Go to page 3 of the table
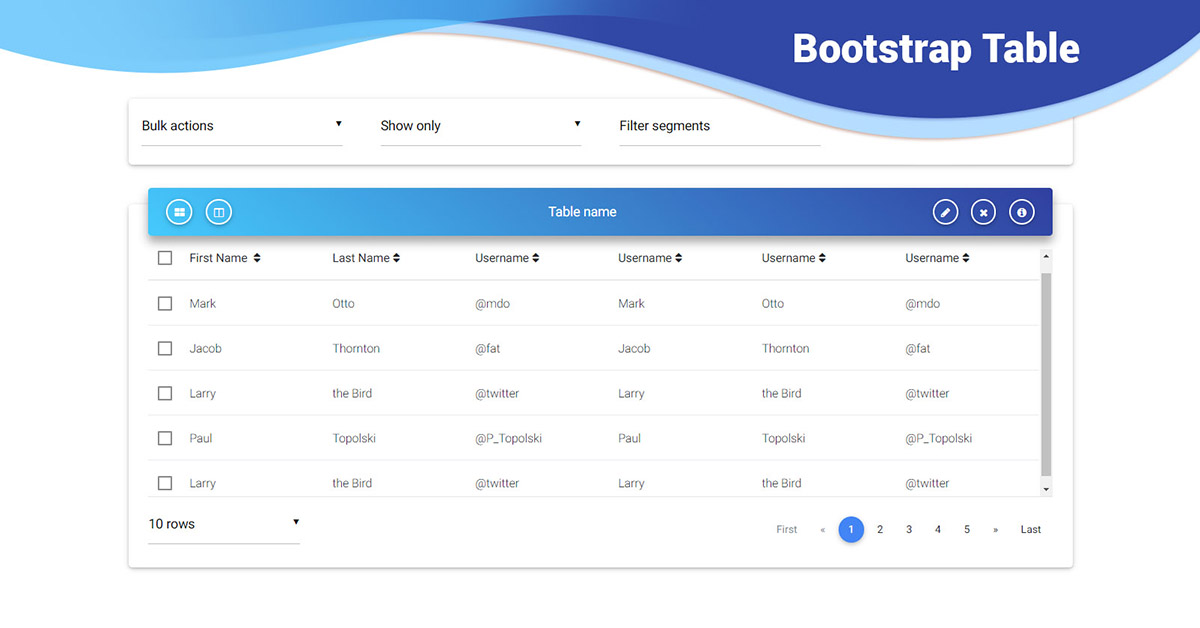 pos(908,529)
